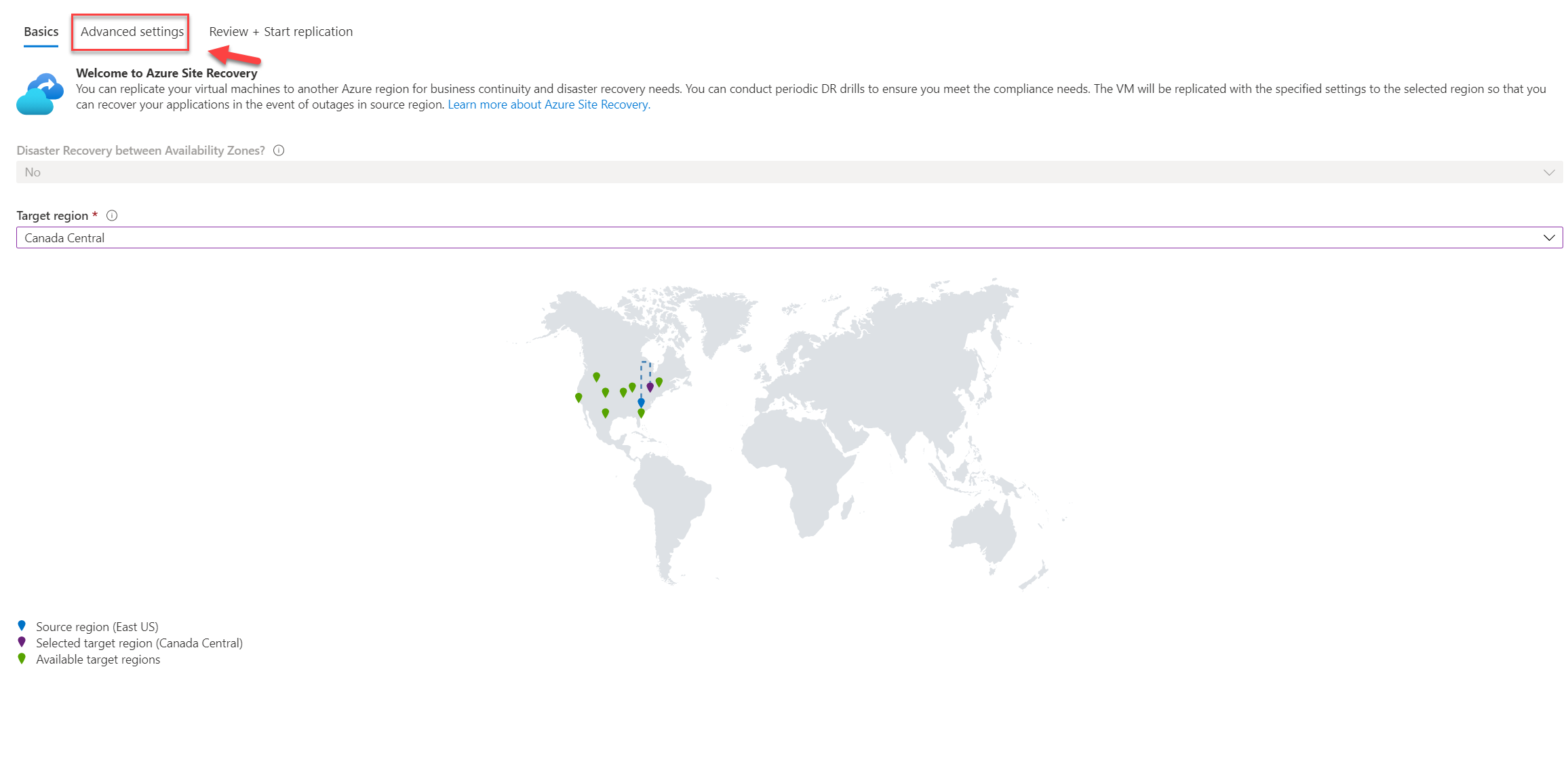Select the green pin in Texas on map

coord(605,413)
